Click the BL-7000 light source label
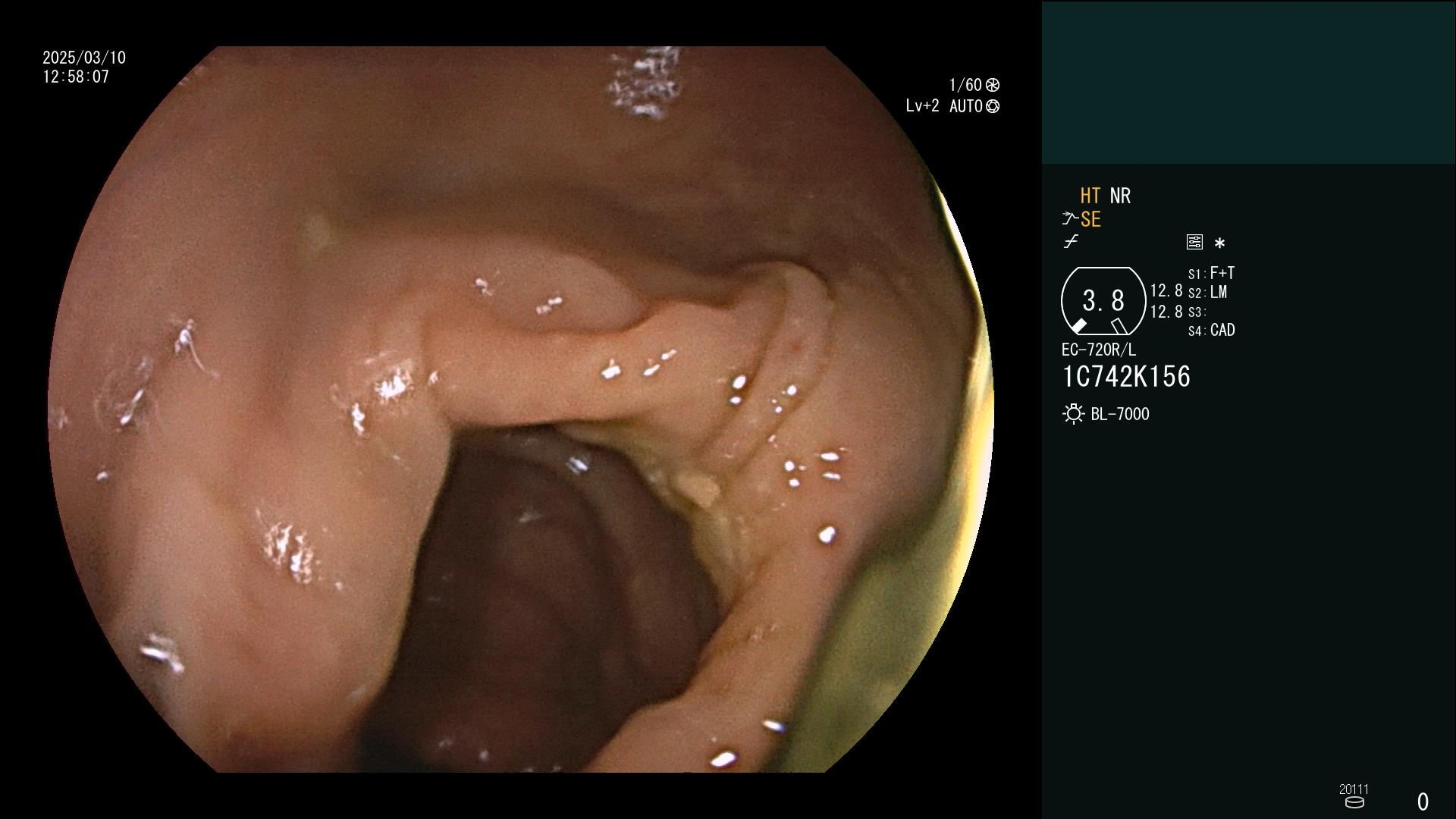This screenshot has width=1456, height=819. click(x=1120, y=414)
